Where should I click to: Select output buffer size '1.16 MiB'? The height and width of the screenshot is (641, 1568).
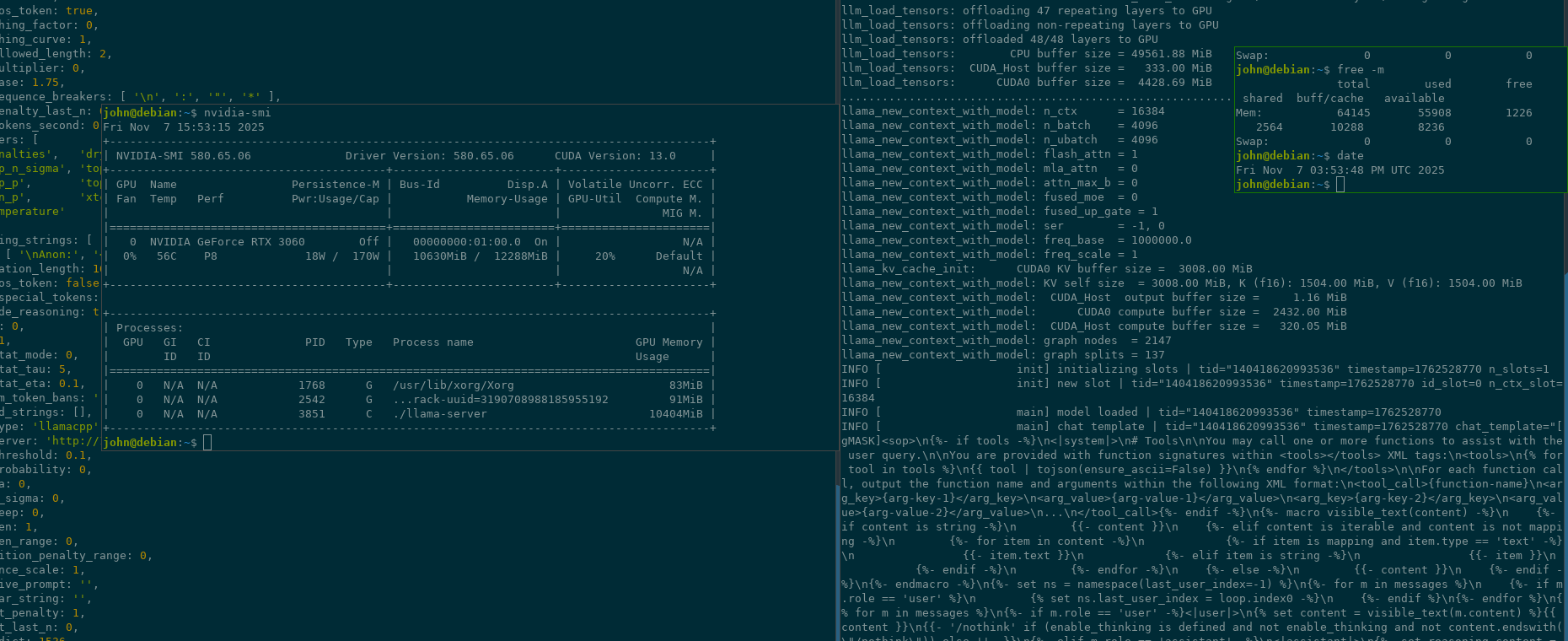point(1320,298)
